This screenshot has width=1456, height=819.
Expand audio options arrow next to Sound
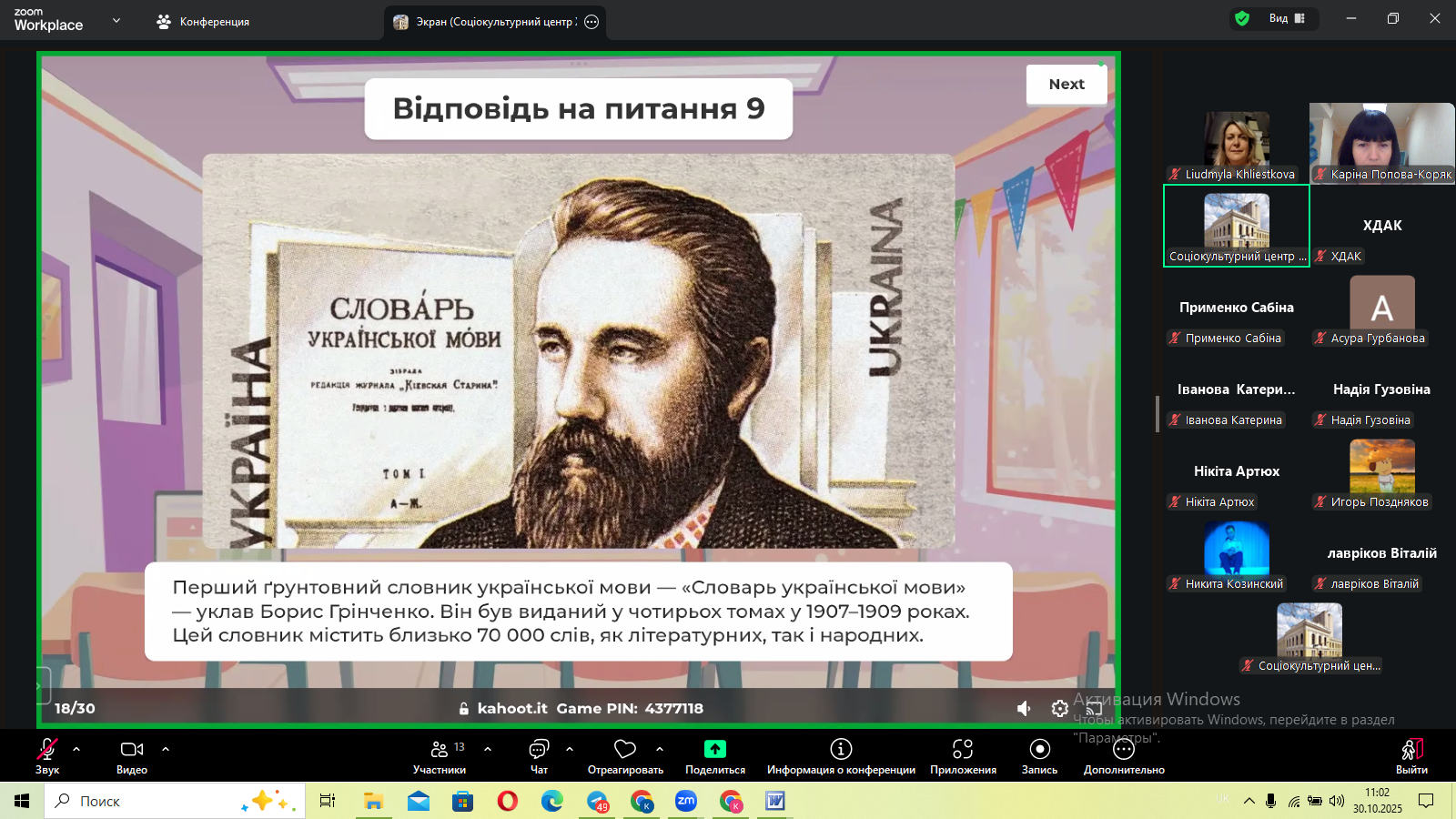point(76,749)
